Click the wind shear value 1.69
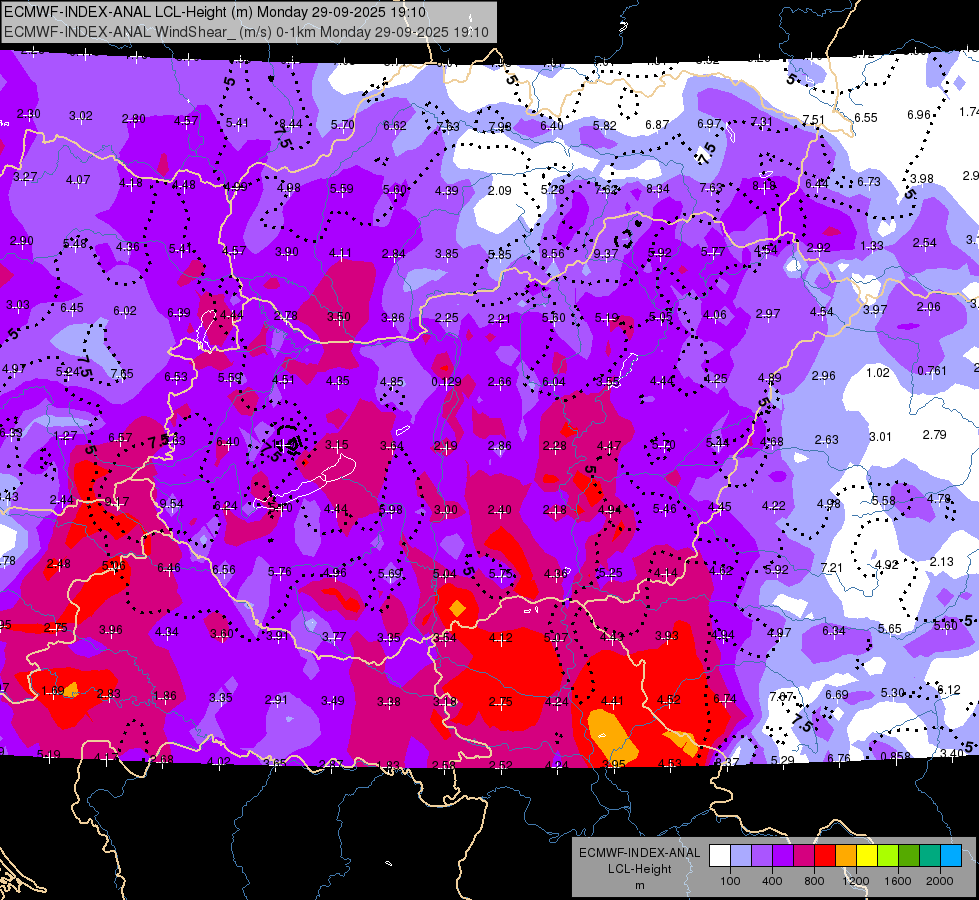This screenshot has height=900, width=979. coord(52,691)
